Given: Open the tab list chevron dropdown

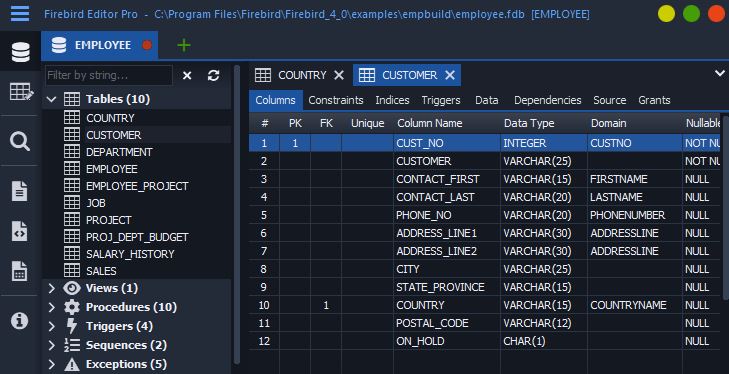Looking at the screenshot, I should click(720, 73).
